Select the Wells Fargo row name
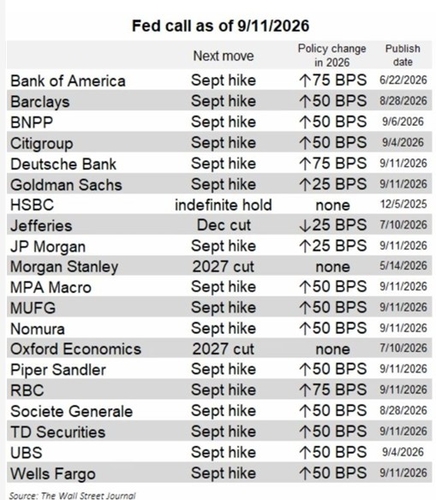This screenshot has width=436, height=500. click(x=53, y=474)
